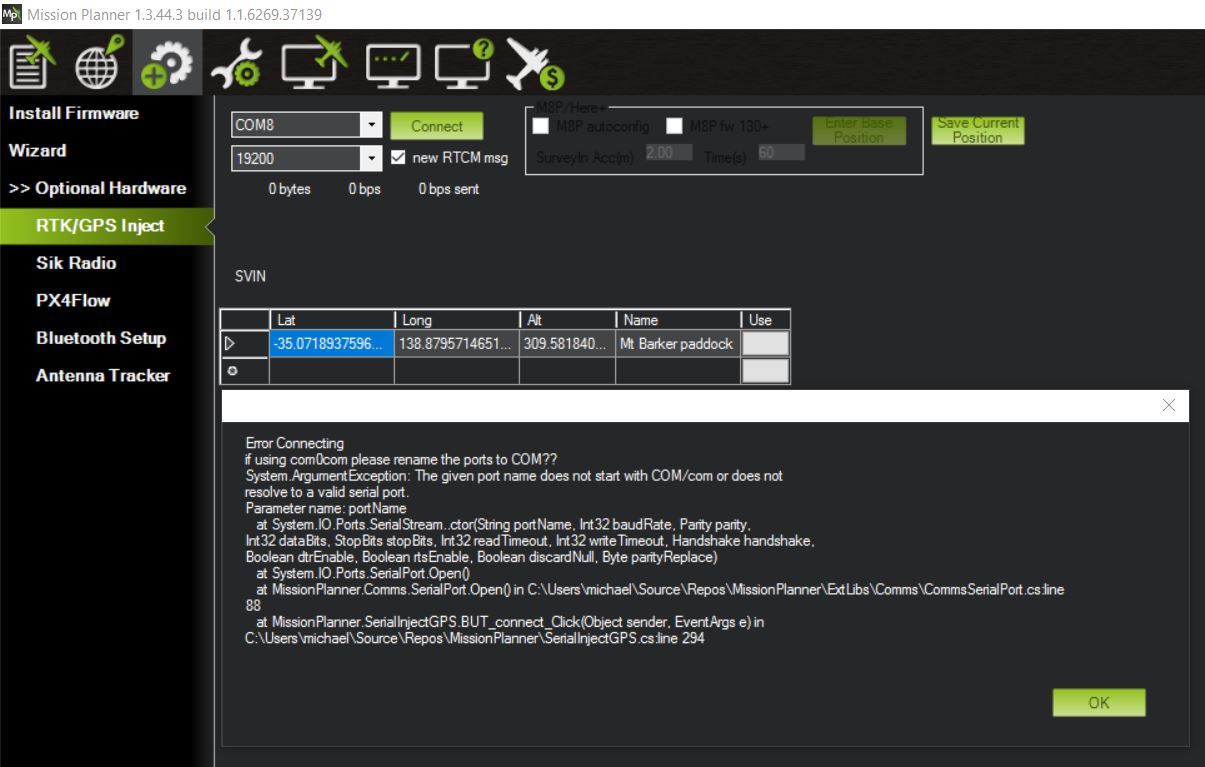
Task: Dismiss the error dialog with OK
Action: click(x=1099, y=703)
